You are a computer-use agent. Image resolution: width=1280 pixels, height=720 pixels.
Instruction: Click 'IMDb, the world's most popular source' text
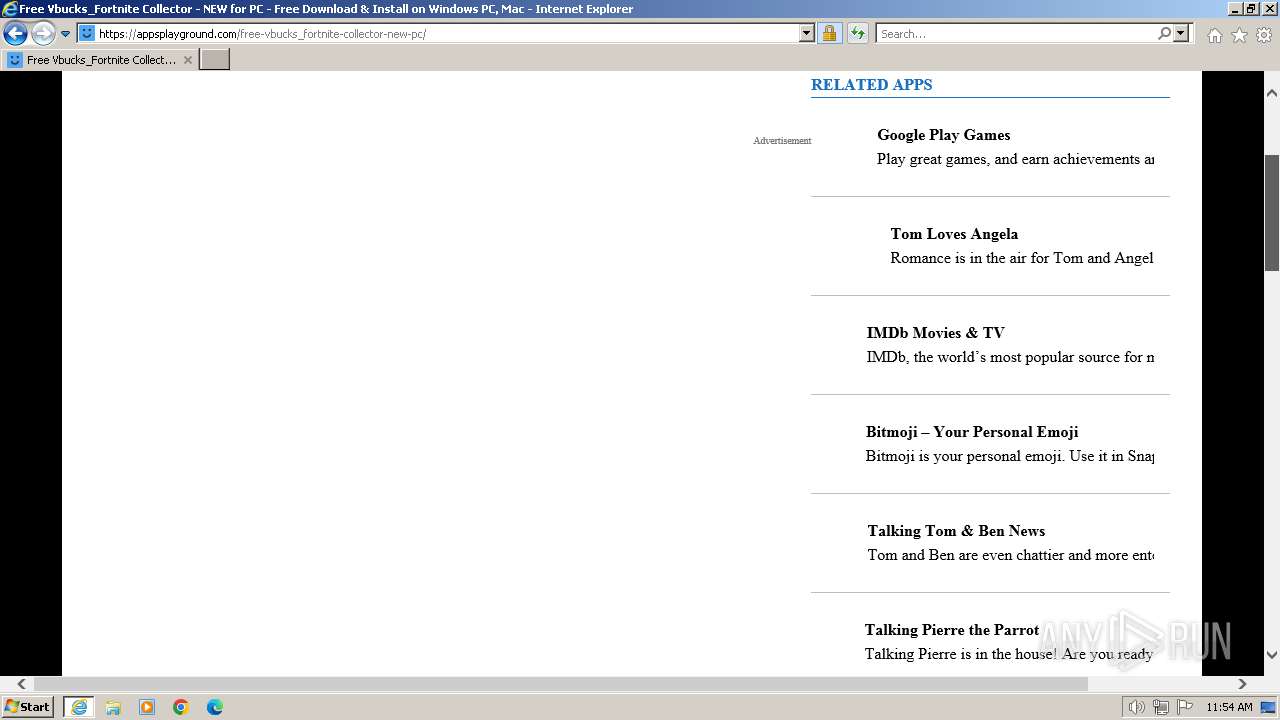pos(1010,357)
